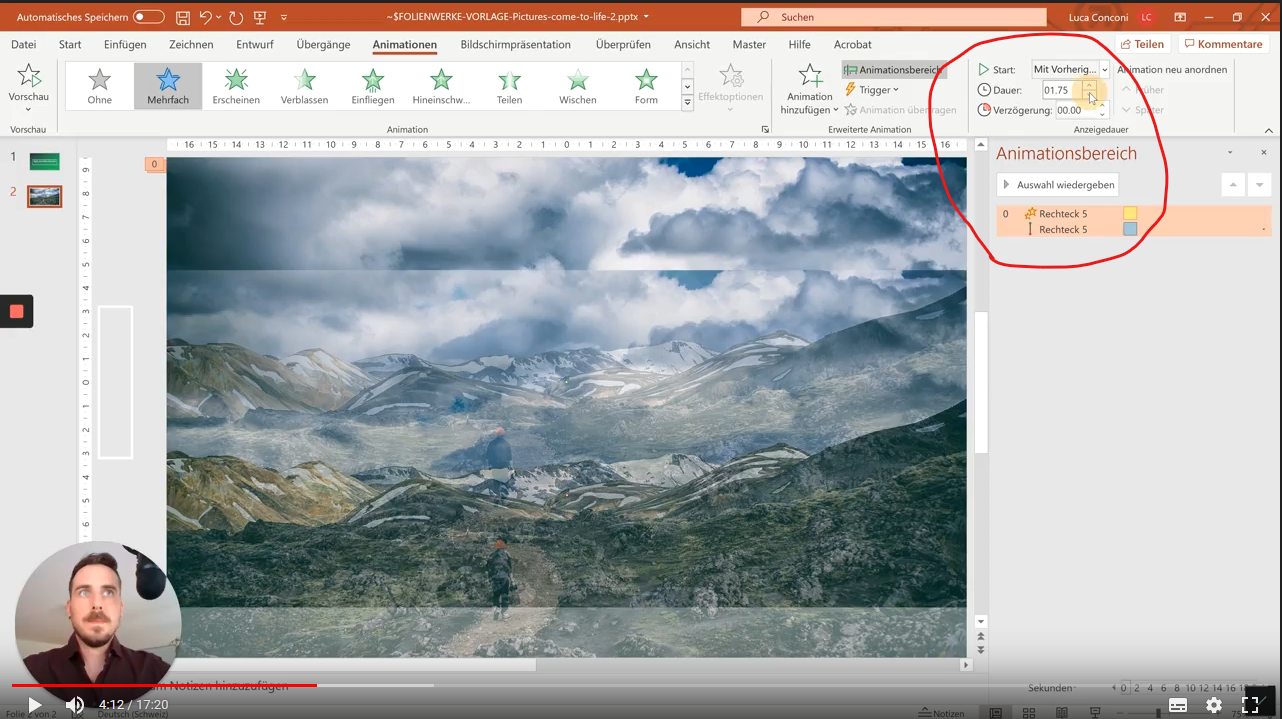Select slide 2 thumbnail
This screenshot has width=1282, height=719.
[x=44, y=196]
